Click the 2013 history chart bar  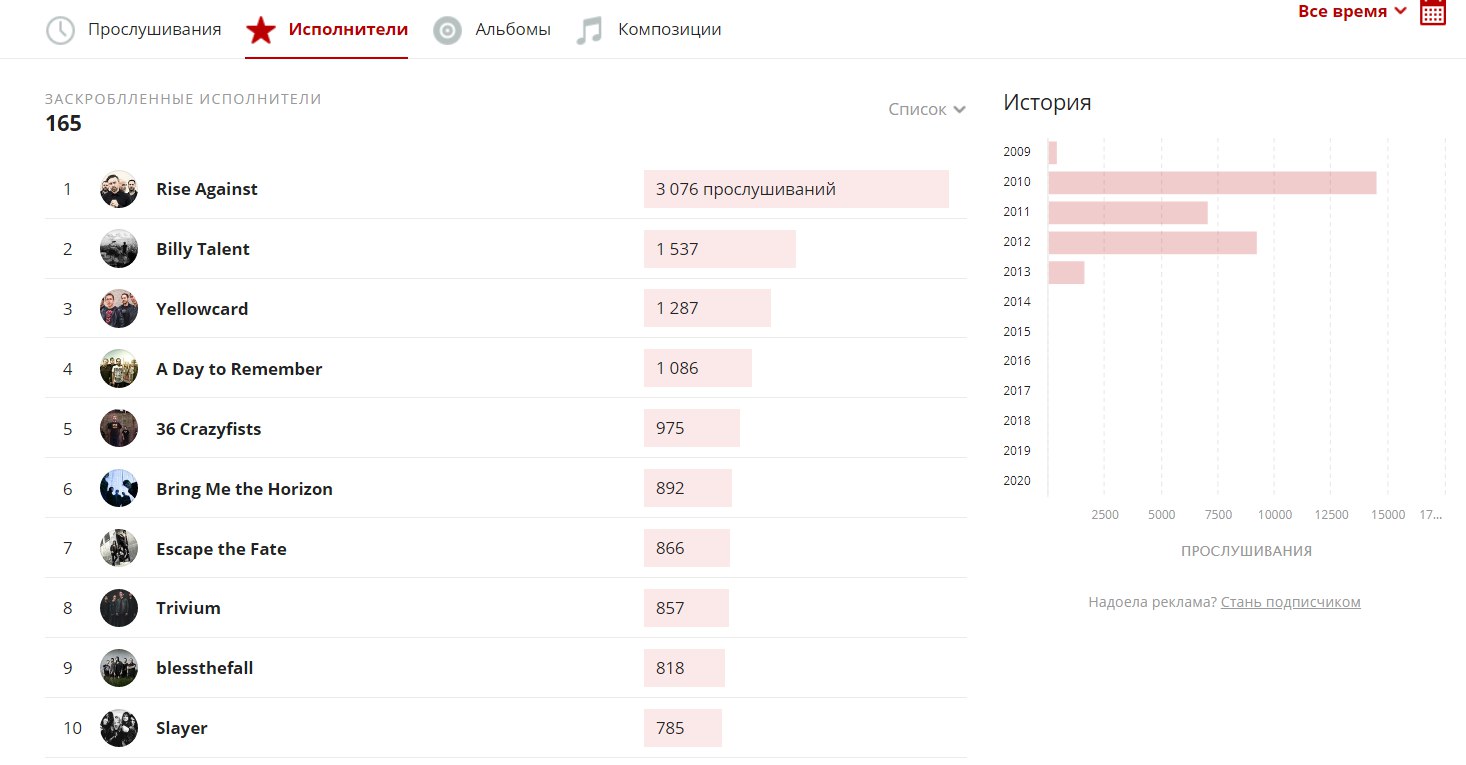pyautogui.click(x=1066, y=273)
